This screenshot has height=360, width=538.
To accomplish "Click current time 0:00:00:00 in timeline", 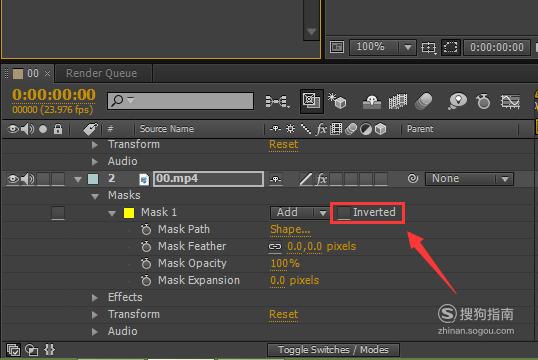I will pyautogui.click(x=54, y=95).
